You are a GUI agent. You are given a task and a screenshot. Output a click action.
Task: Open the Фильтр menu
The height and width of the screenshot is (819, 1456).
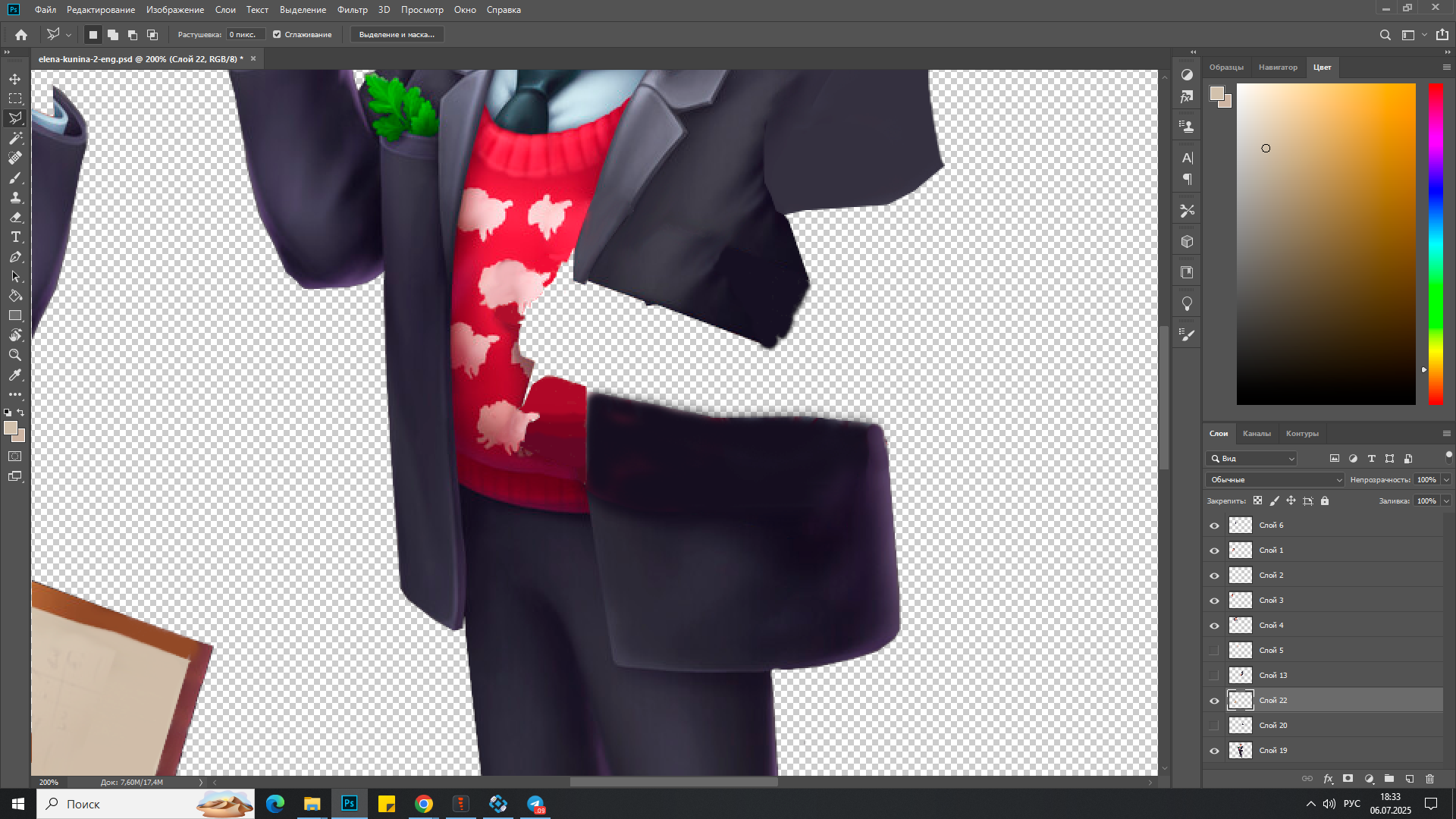(x=352, y=10)
